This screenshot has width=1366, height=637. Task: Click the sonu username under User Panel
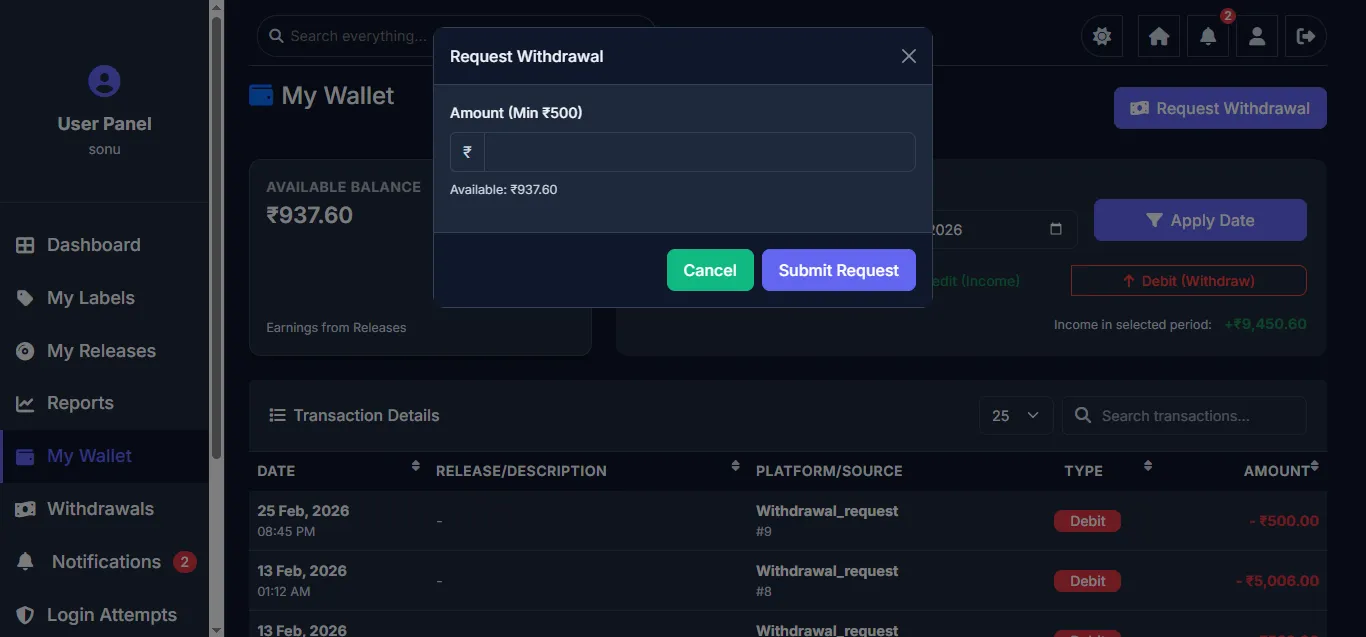pyautogui.click(x=104, y=149)
